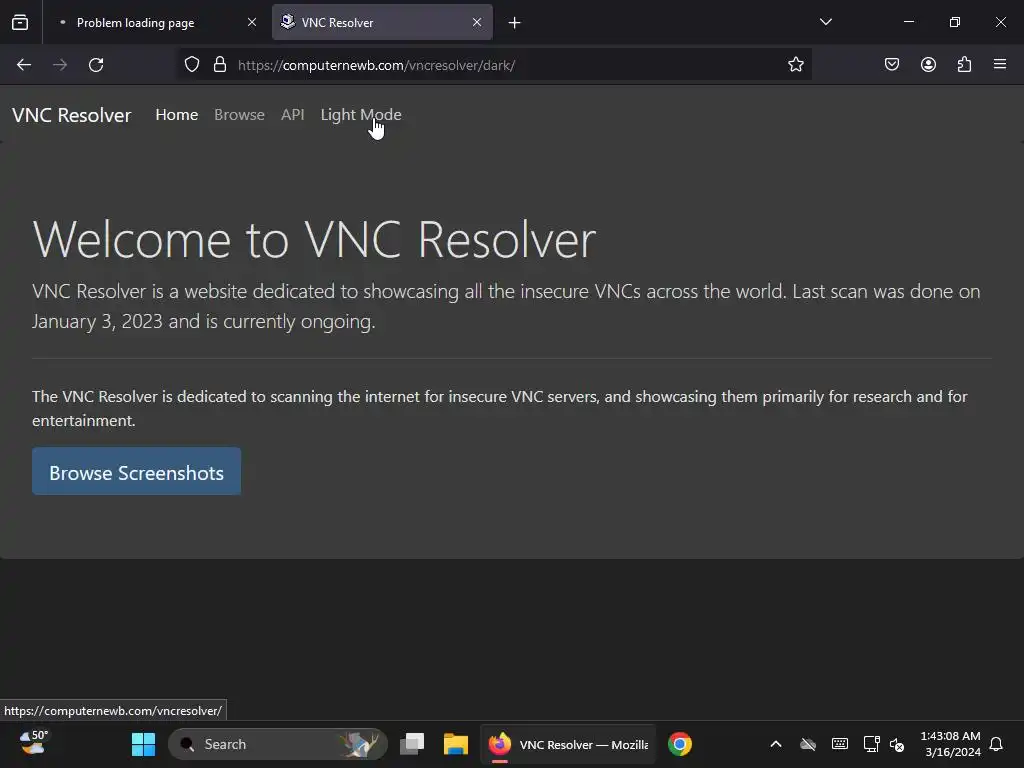
Task: Go to the Home nav link
Action: click(x=176, y=115)
